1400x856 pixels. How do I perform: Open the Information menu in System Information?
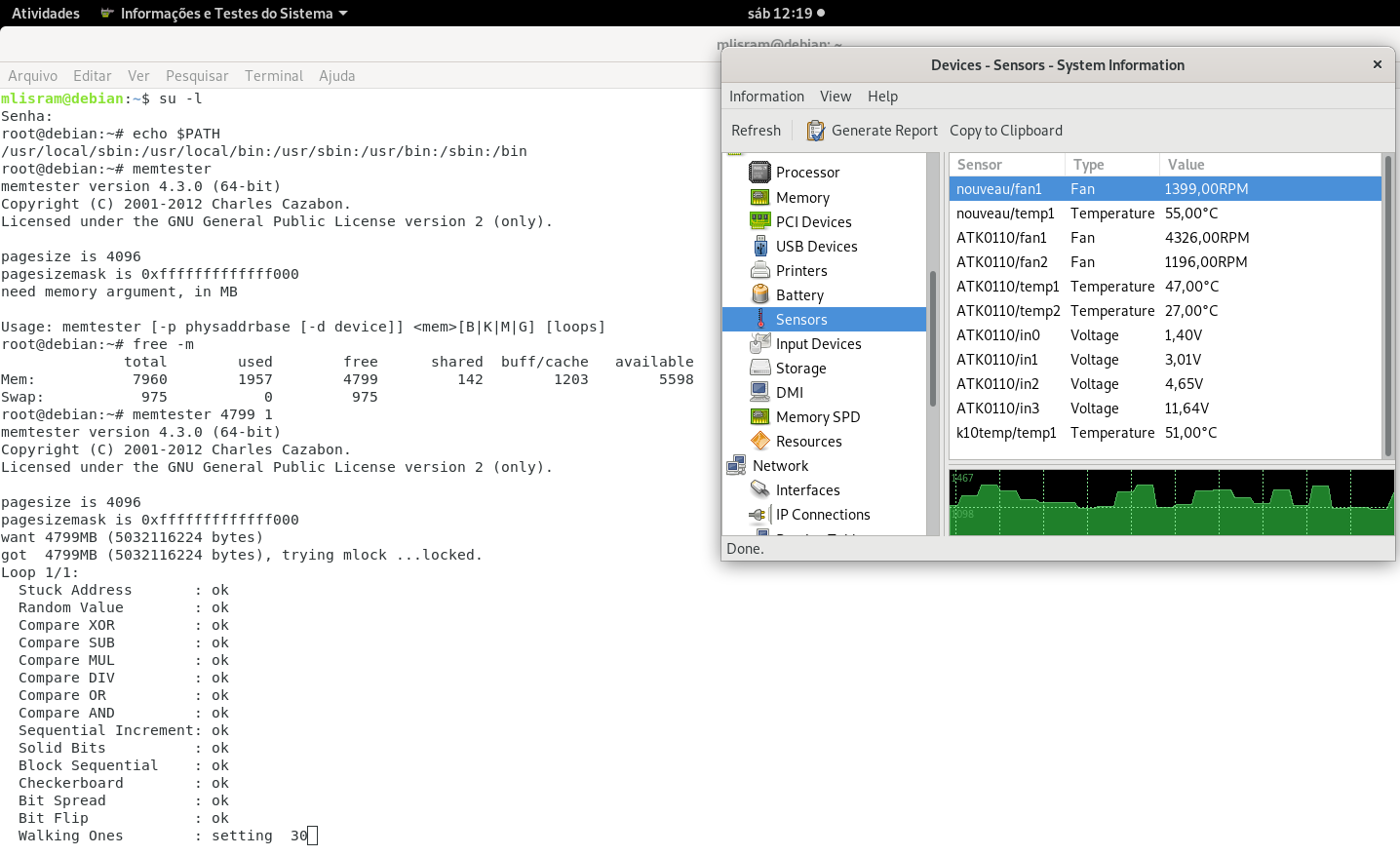tap(766, 97)
